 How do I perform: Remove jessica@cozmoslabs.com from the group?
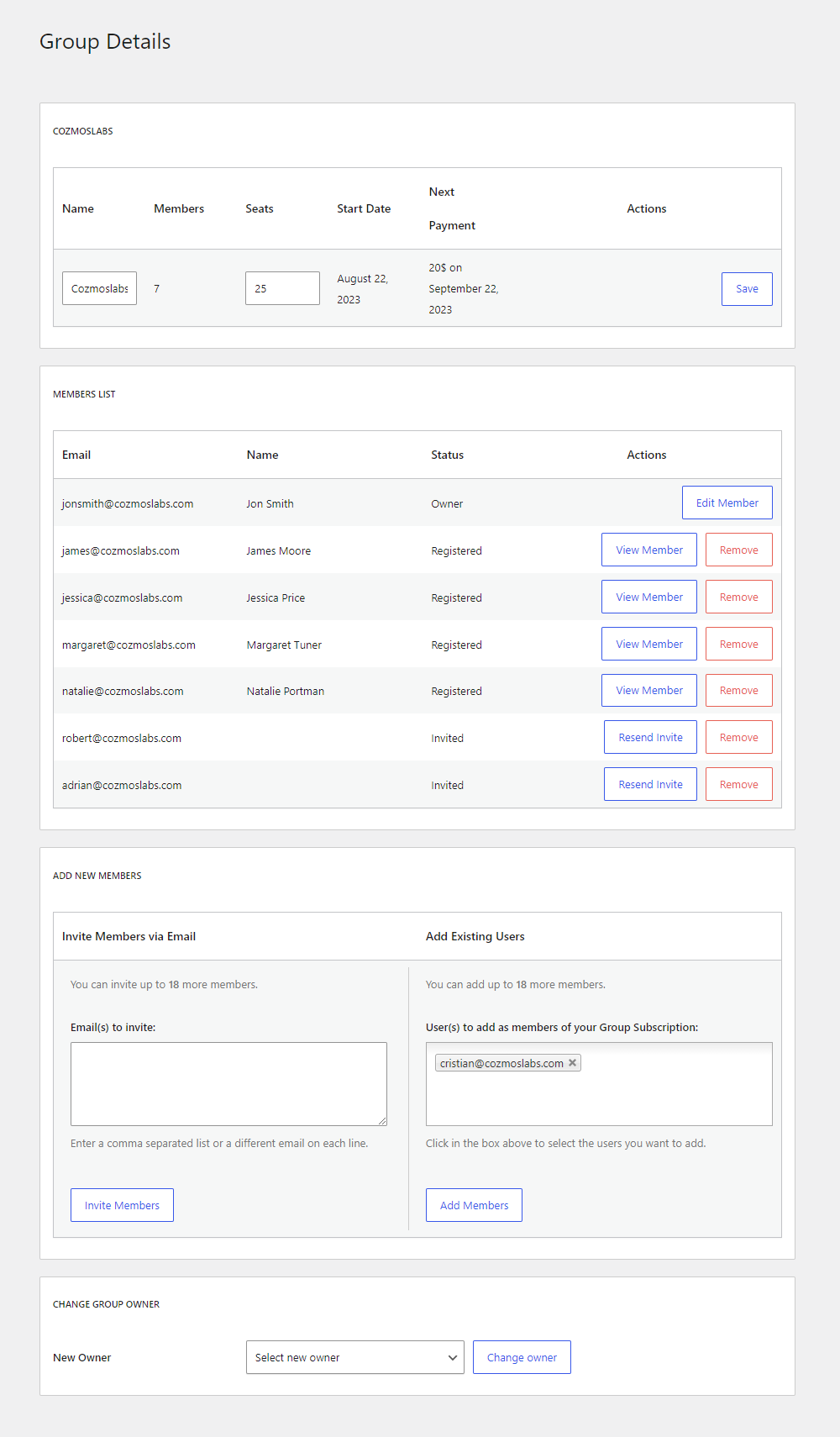[739, 597]
